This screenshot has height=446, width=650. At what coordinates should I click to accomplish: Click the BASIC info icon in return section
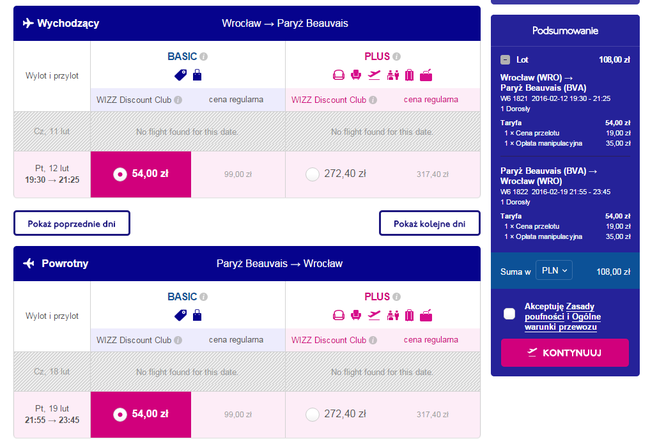pyautogui.click(x=204, y=297)
